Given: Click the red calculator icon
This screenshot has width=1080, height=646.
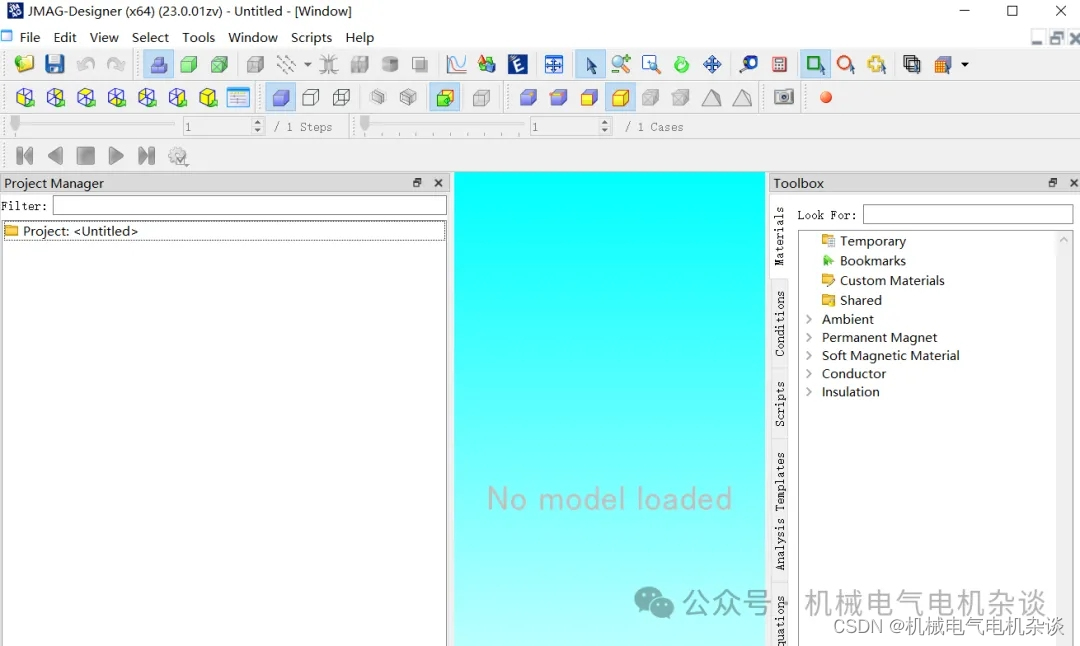Looking at the screenshot, I should (779, 65).
